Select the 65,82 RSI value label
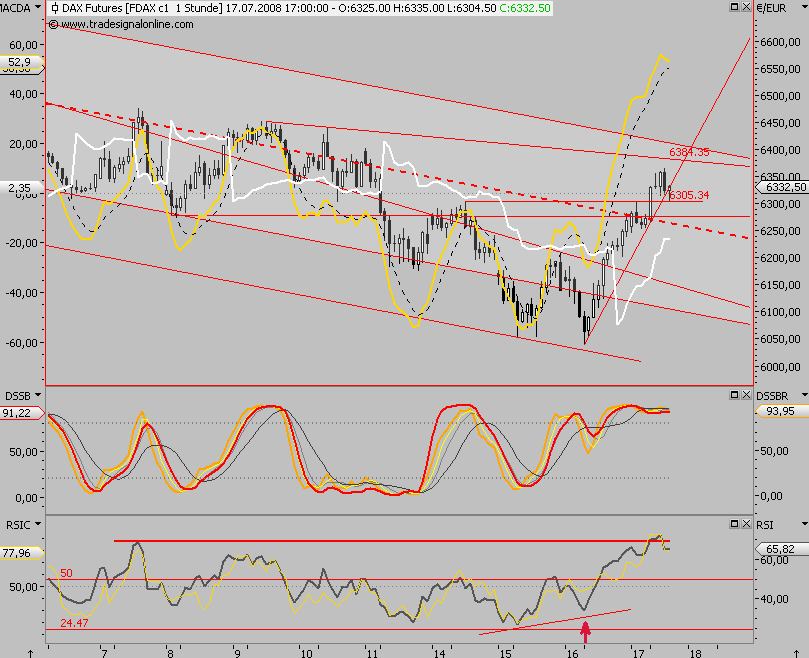This screenshot has width=809, height=658. 782,549
